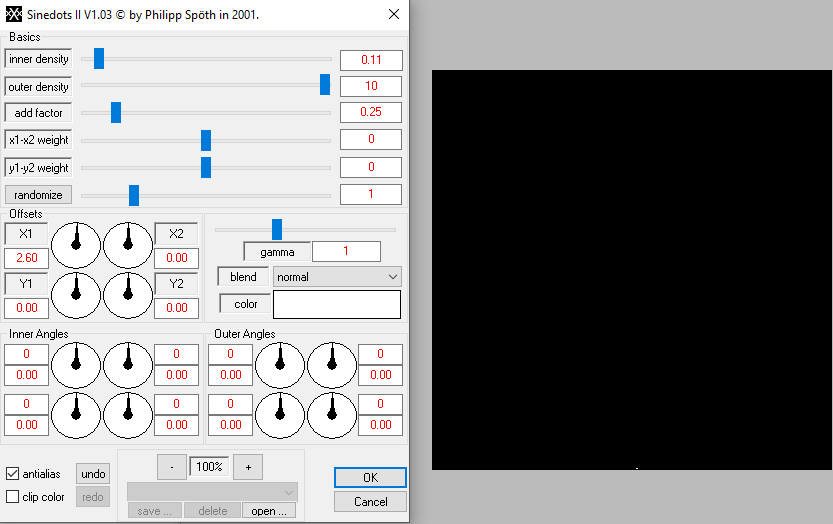Click the gamma label button
Screen dimensions: 833x524
(x=277, y=252)
